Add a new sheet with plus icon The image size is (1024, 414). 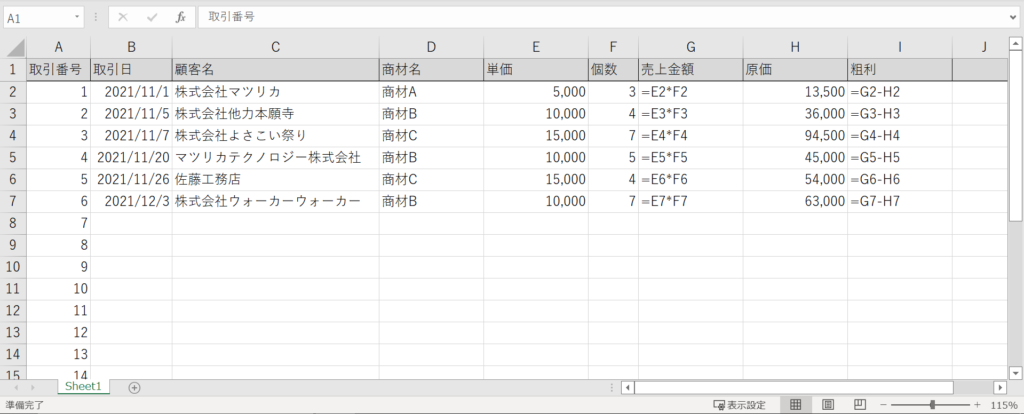(x=135, y=387)
